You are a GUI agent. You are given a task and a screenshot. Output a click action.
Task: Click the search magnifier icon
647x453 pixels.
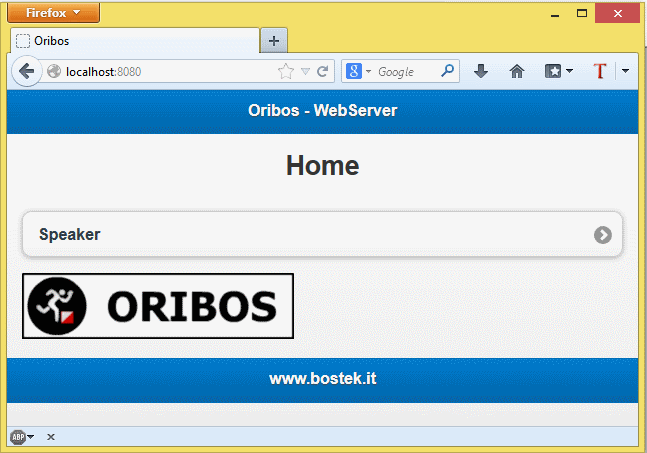tap(448, 71)
